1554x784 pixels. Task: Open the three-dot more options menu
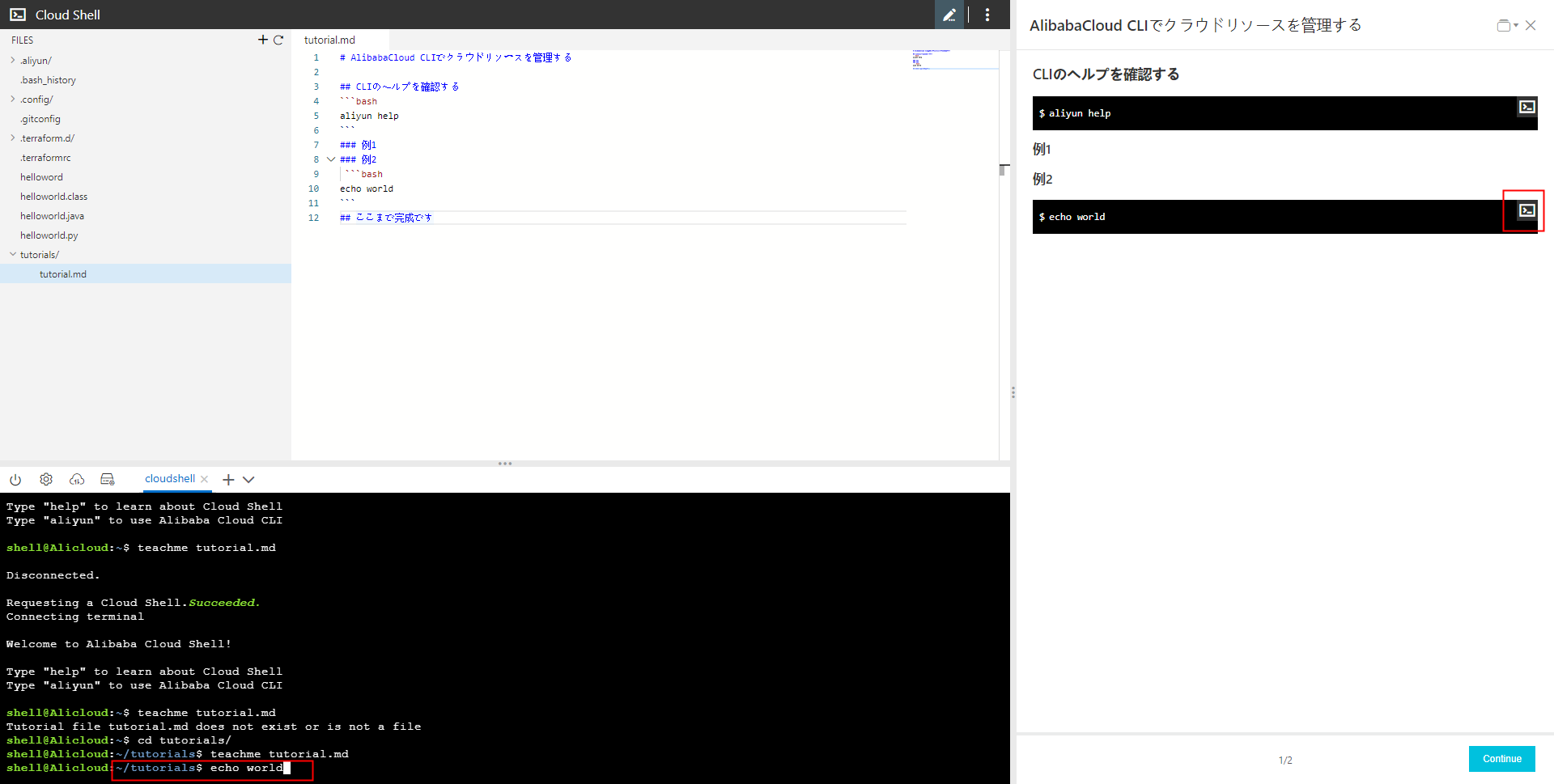[x=987, y=15]
